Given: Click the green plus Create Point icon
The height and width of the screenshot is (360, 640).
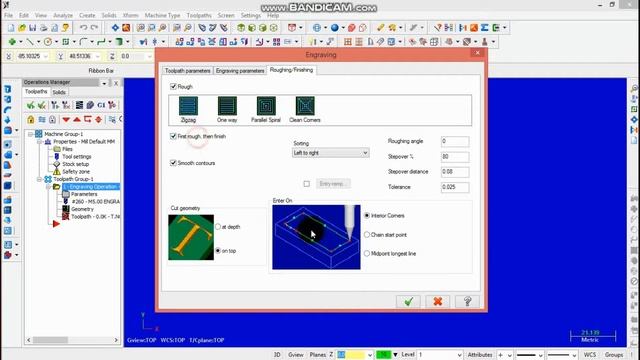Looking at the screenshot, I should tap(12, 42).
